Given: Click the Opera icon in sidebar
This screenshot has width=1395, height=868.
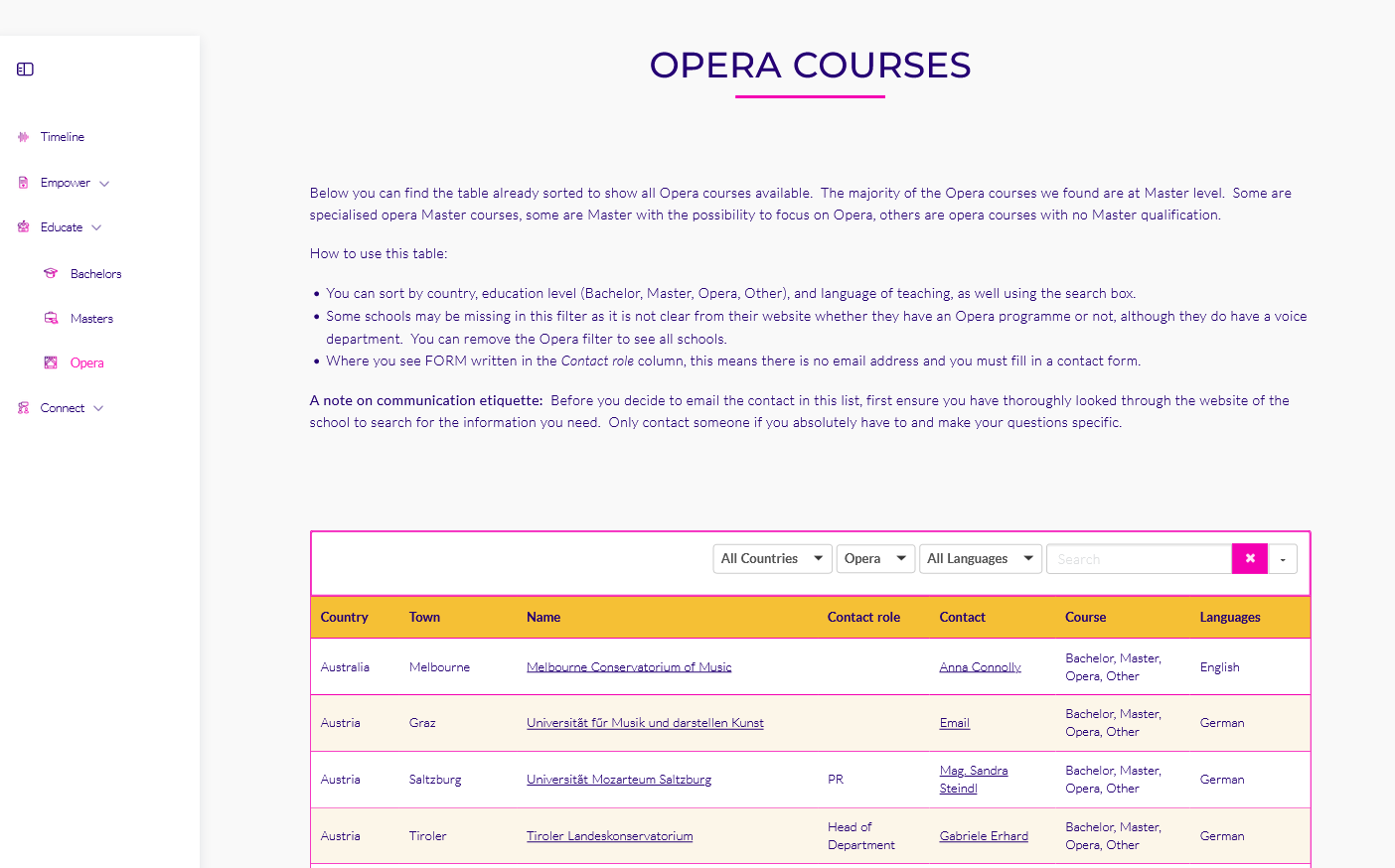Looking at the screenshot, I should 51,362.
